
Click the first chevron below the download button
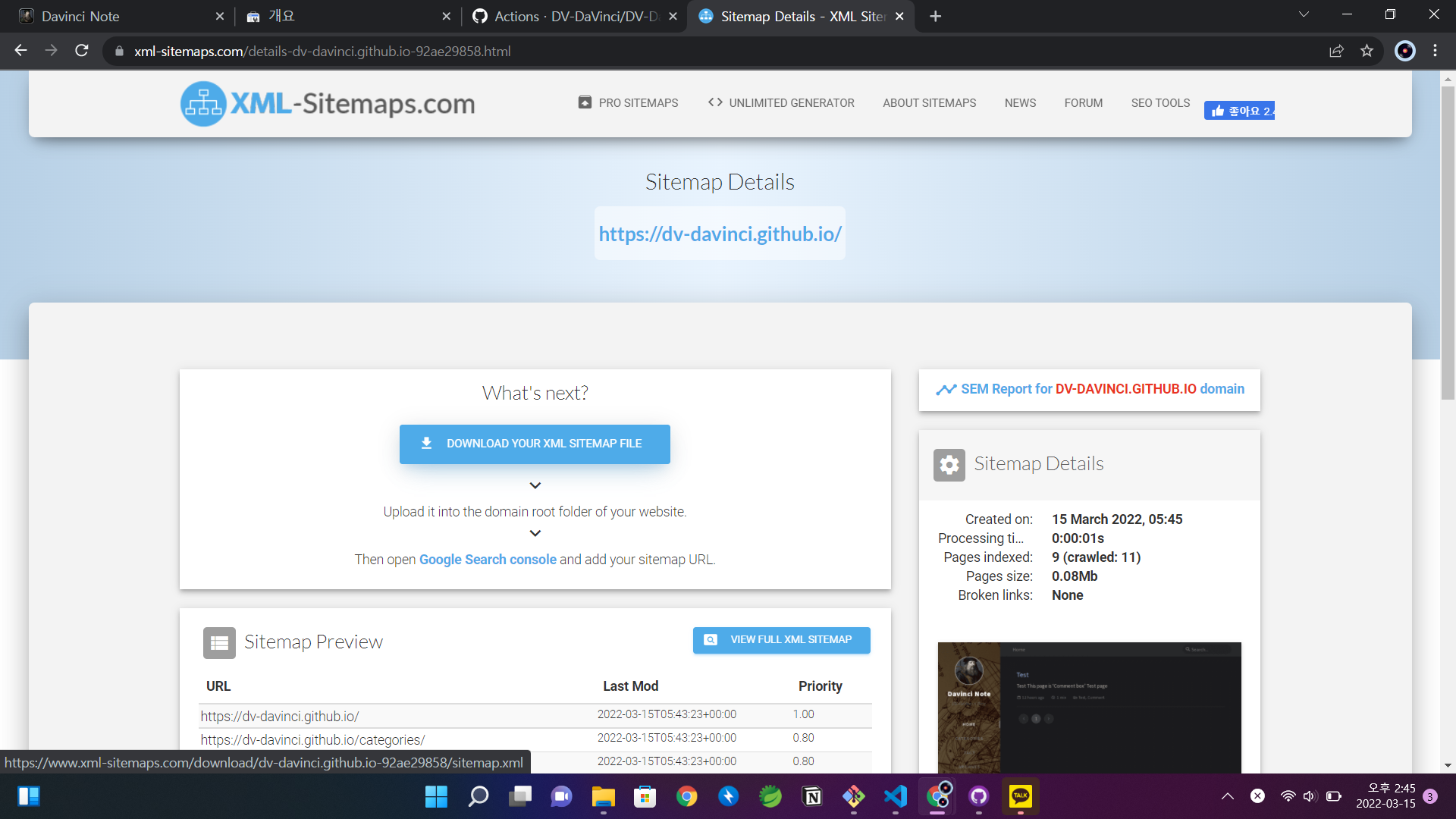pyautogui.click(x=535, y=485)
